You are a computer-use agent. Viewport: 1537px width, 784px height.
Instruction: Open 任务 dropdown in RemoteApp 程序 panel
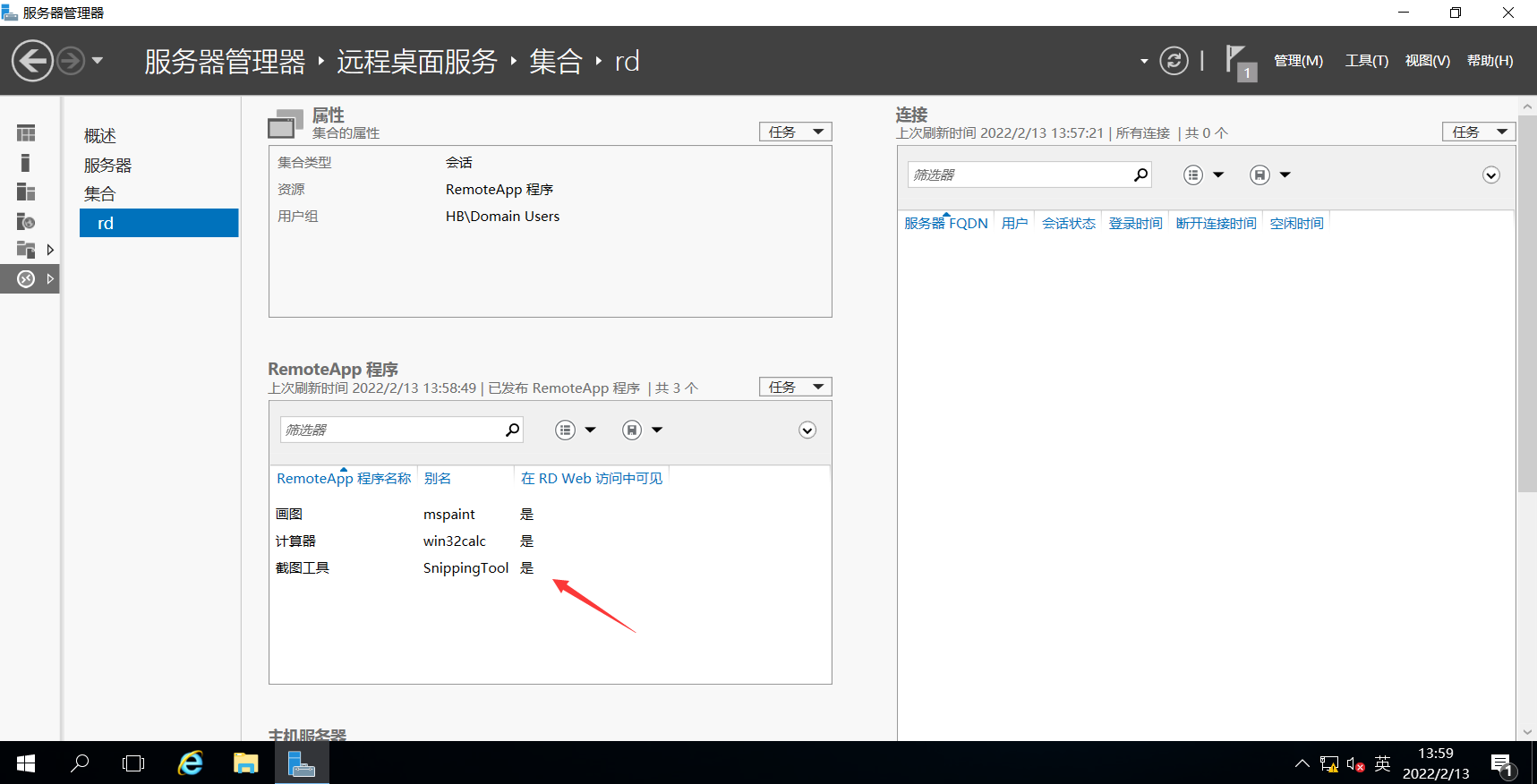point(795,387)
